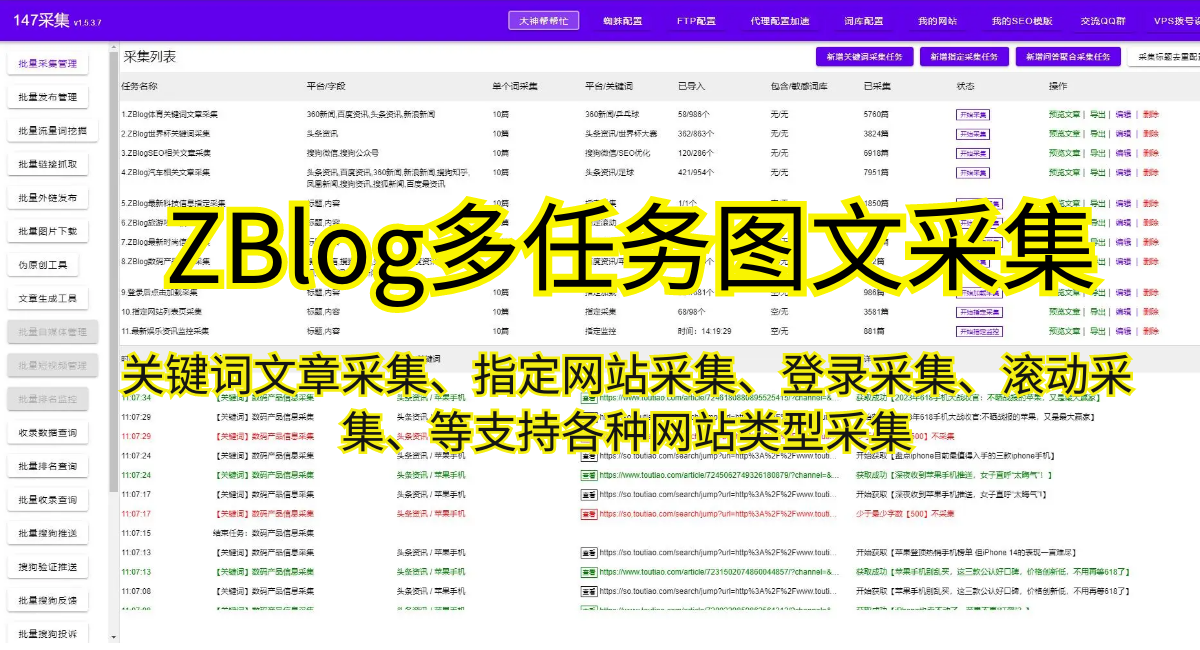The width and height of the screenshot is (1200, 650).
Task: Open 收录数据查询 sidebar item
Action: point(48,433)
